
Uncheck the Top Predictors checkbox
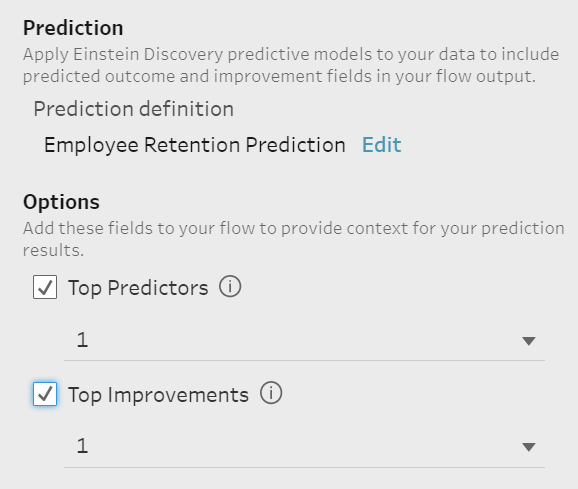coord(45,287)
